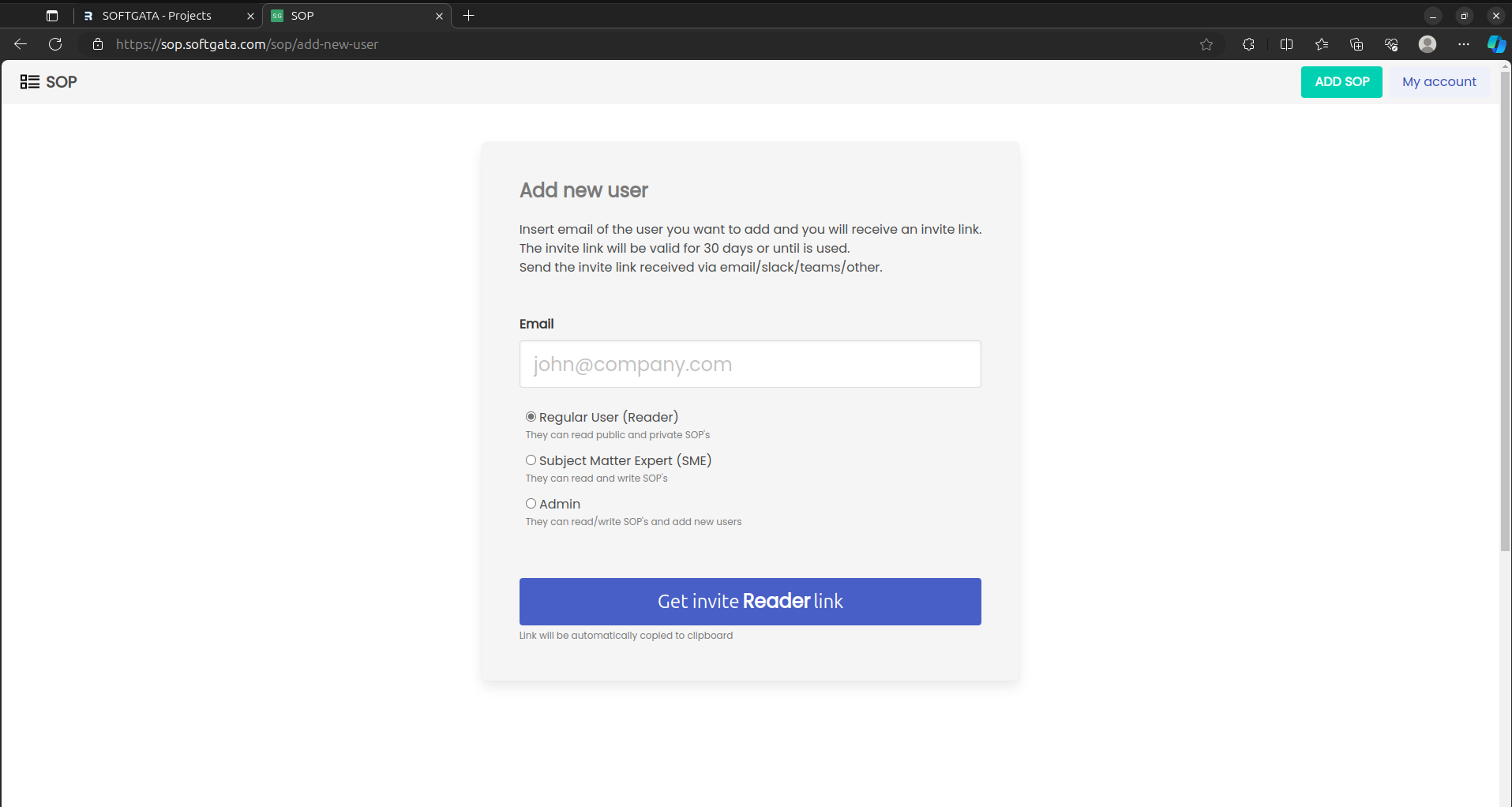The height and width of the screenshot is (807, 1512).
Task: Choose the Admin role option
Action: click(x=531, y=504)
